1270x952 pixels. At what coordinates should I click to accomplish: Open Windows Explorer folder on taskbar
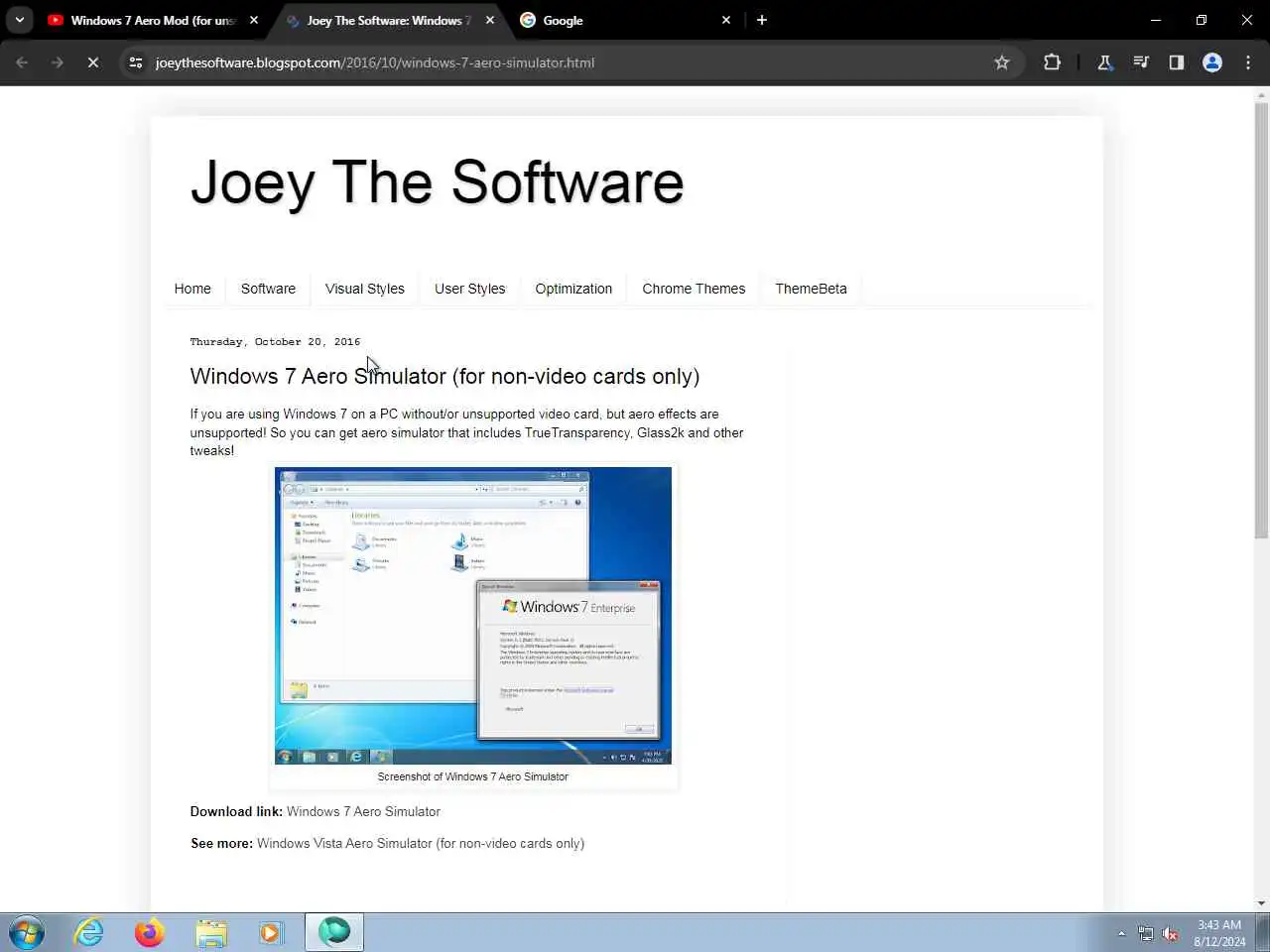pos(210,932)
